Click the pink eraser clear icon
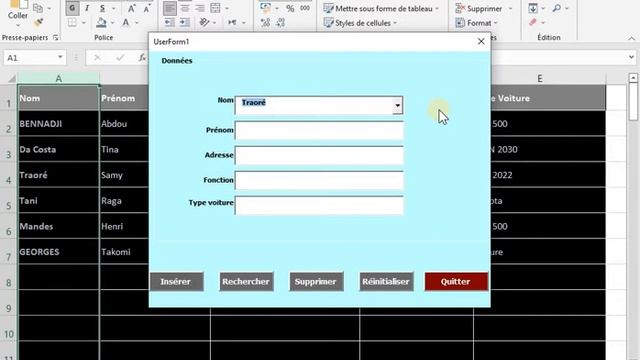The height and width of the screenshot is (360, 640). [533, 22]
